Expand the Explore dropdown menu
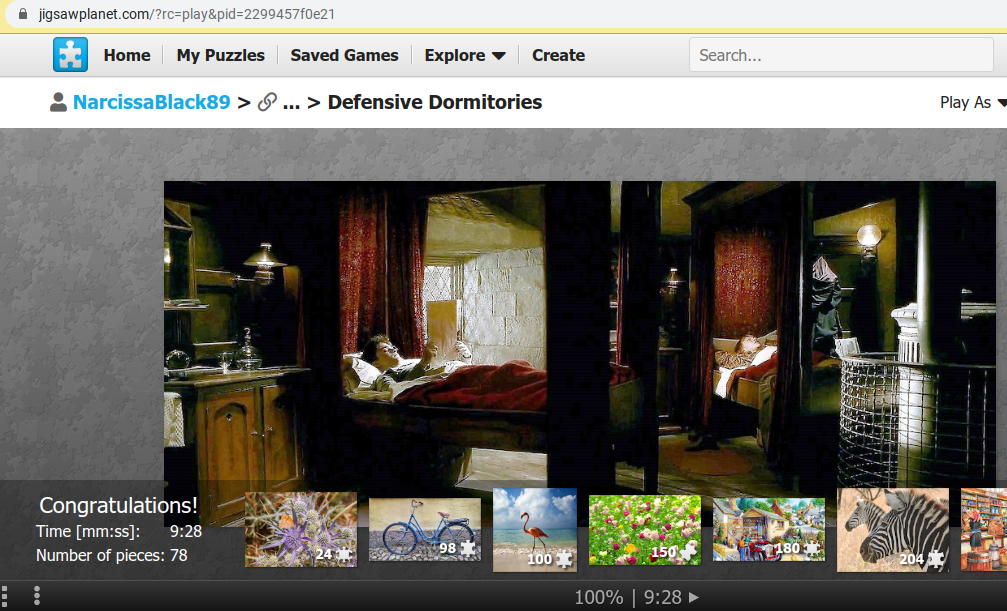 click(x=465, y=55)
